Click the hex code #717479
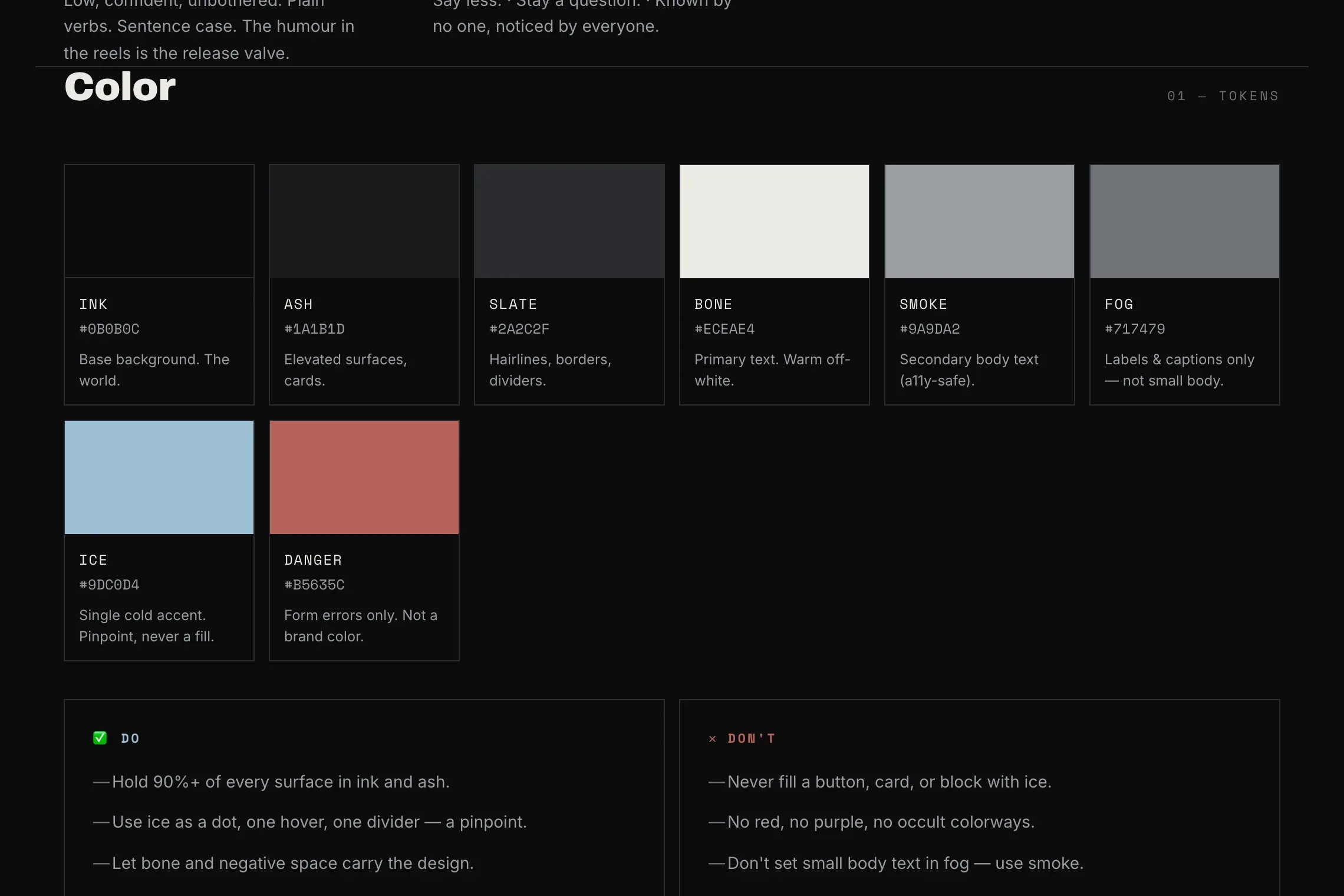 pos(1135,329)
